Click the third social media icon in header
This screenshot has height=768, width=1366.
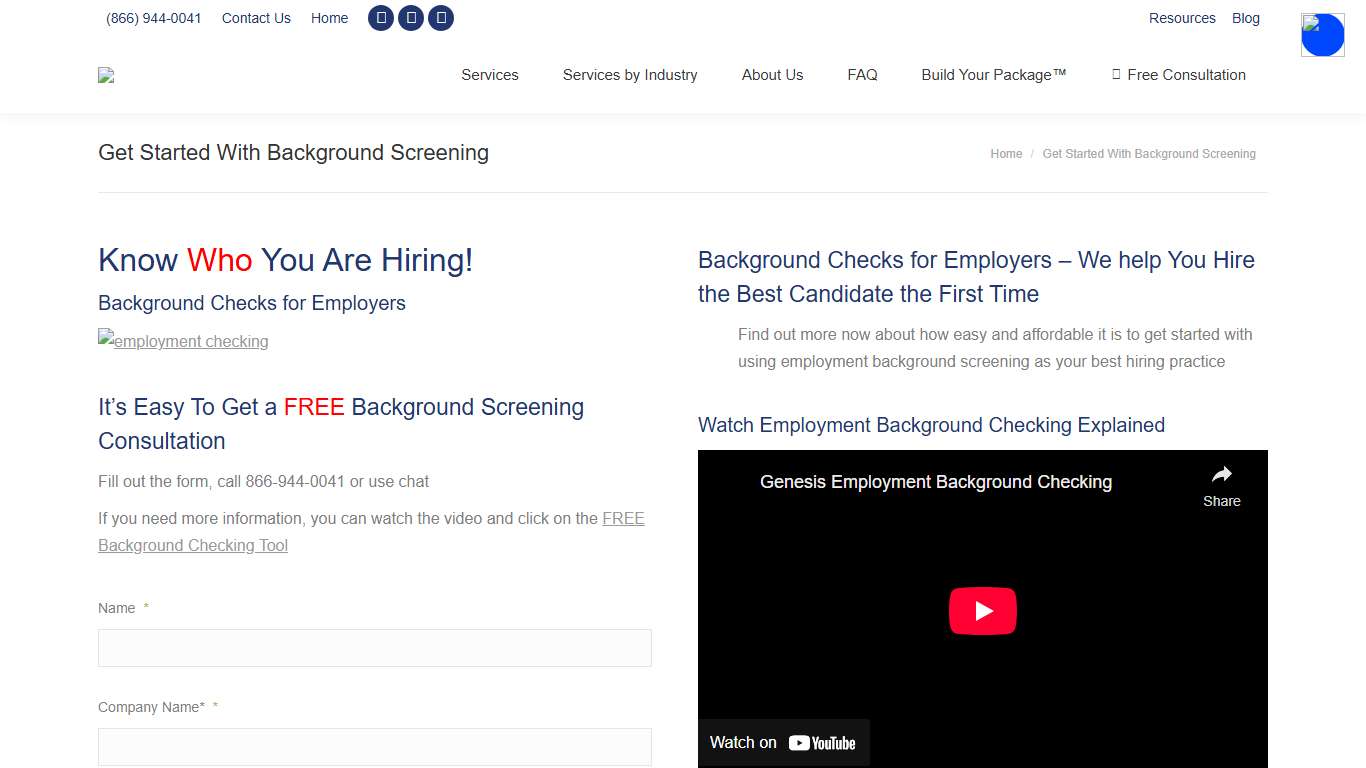pos(441,17)
